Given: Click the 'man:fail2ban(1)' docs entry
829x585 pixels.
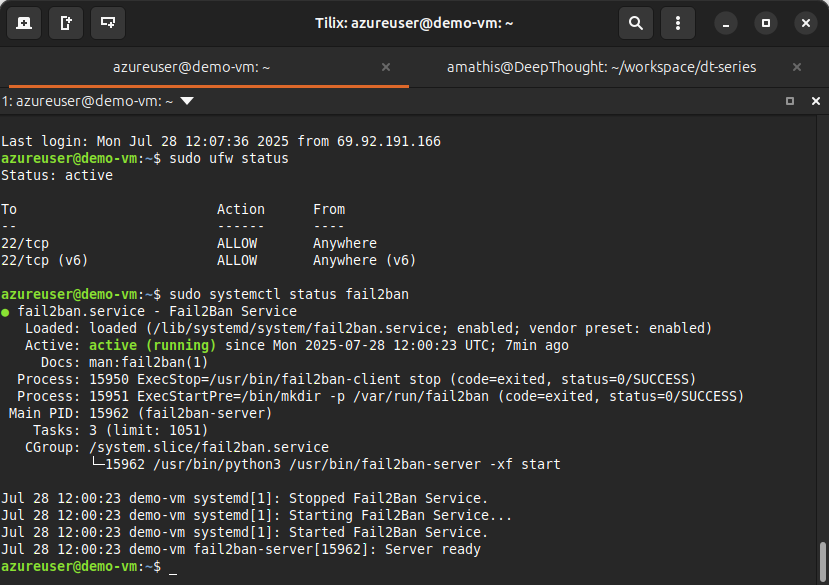Looking at the screenshot, I should click(x=149, y=362).
